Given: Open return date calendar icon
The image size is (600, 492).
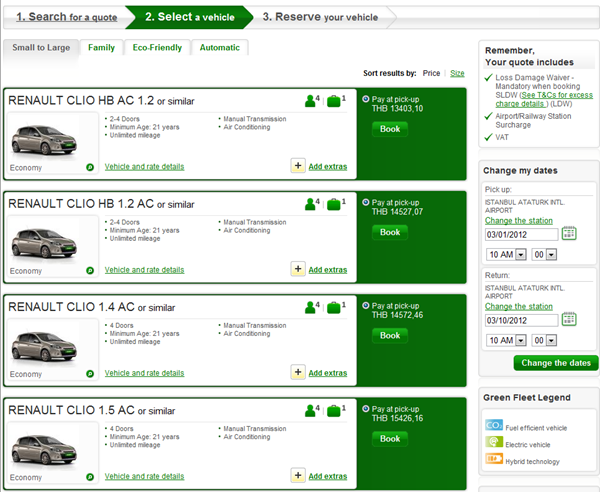Looking at the screenshot, I should pyautogui.click(x=569, y=319).
